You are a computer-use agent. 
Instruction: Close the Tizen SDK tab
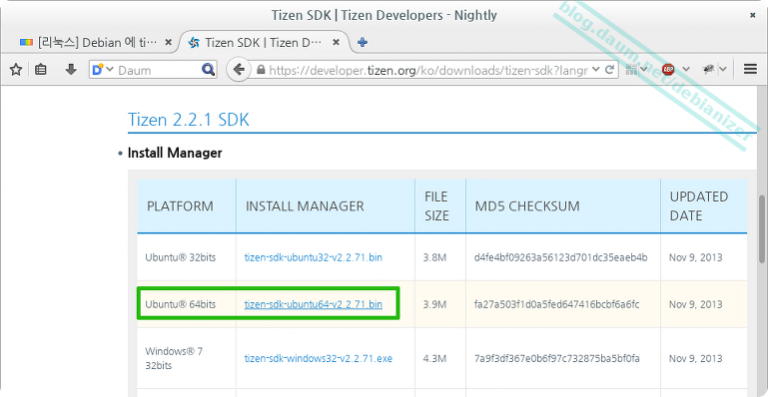(336, 43)
